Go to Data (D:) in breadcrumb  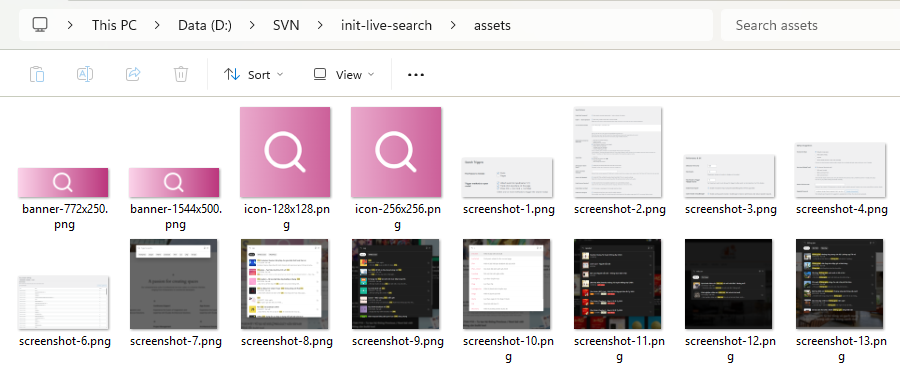[x=205, y=25]
